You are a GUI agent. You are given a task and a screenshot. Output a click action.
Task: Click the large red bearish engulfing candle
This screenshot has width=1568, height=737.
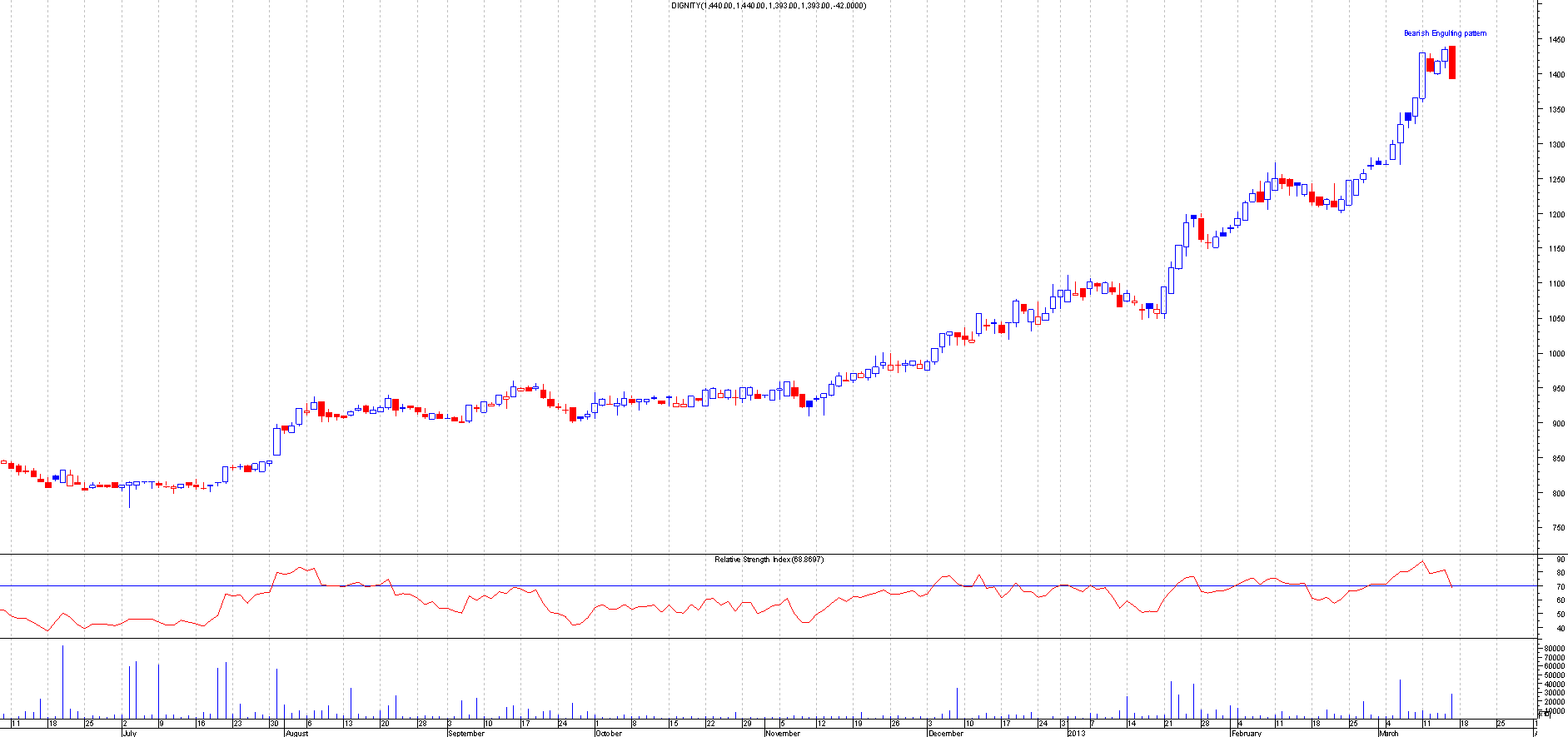tap(1452, 62)
